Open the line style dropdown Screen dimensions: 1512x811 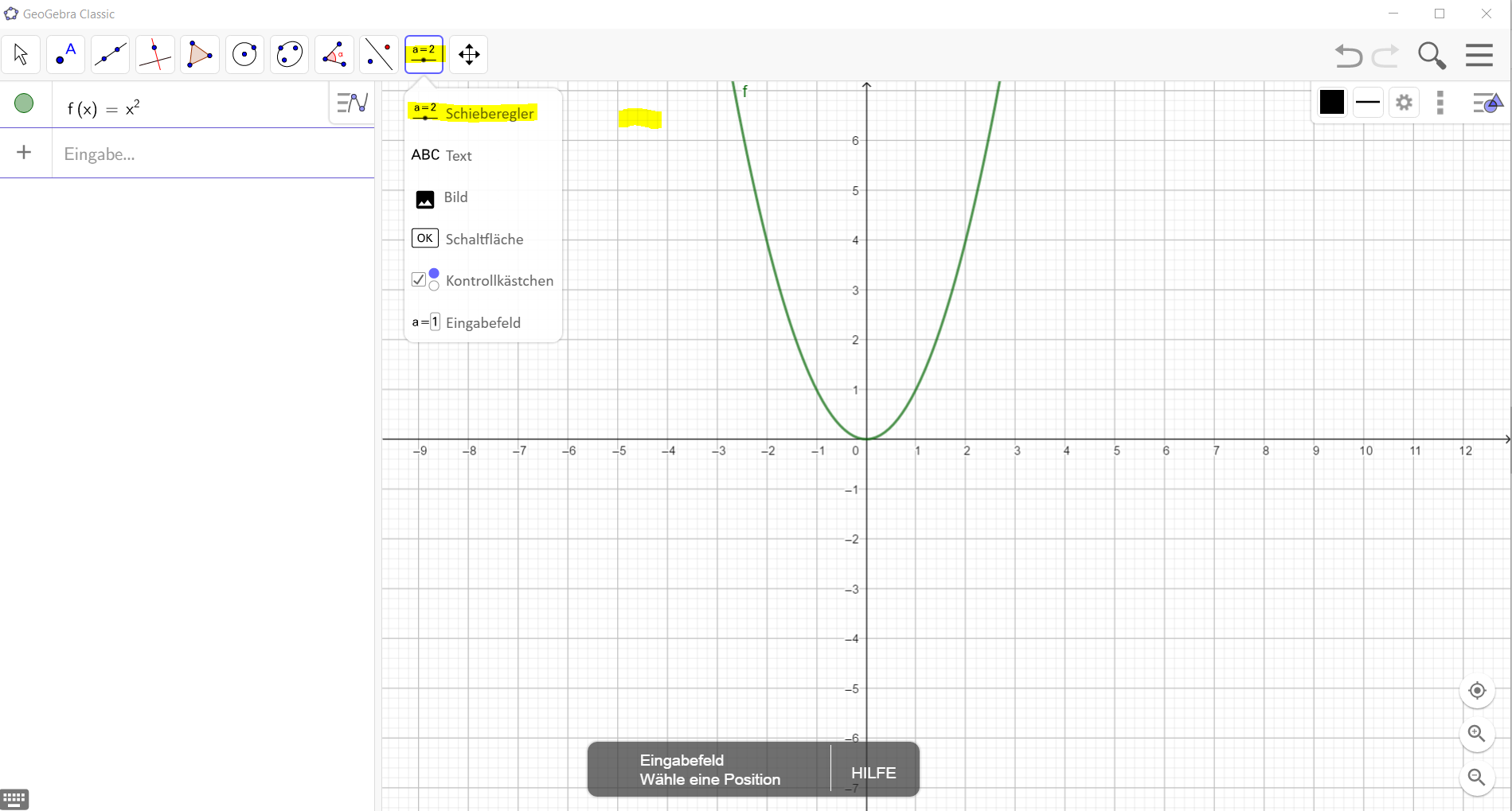point(1368,102)
